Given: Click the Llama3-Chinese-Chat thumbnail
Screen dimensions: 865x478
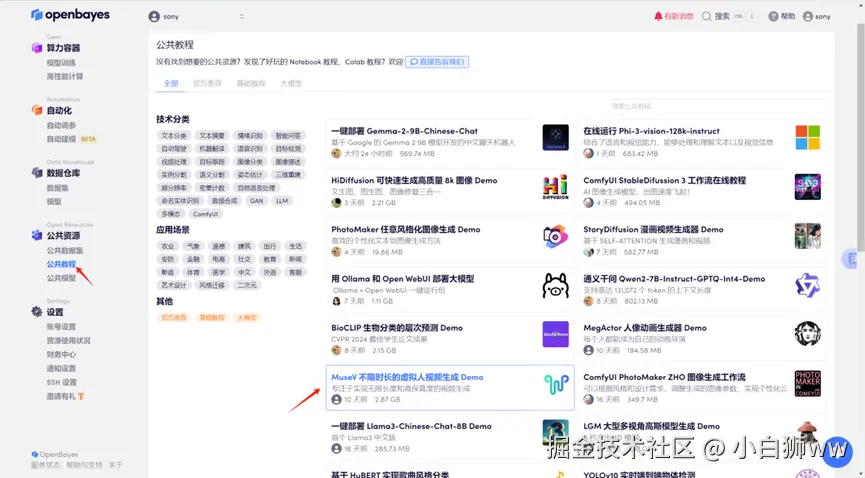Looking at the screenshot, I should click(556, 433).
